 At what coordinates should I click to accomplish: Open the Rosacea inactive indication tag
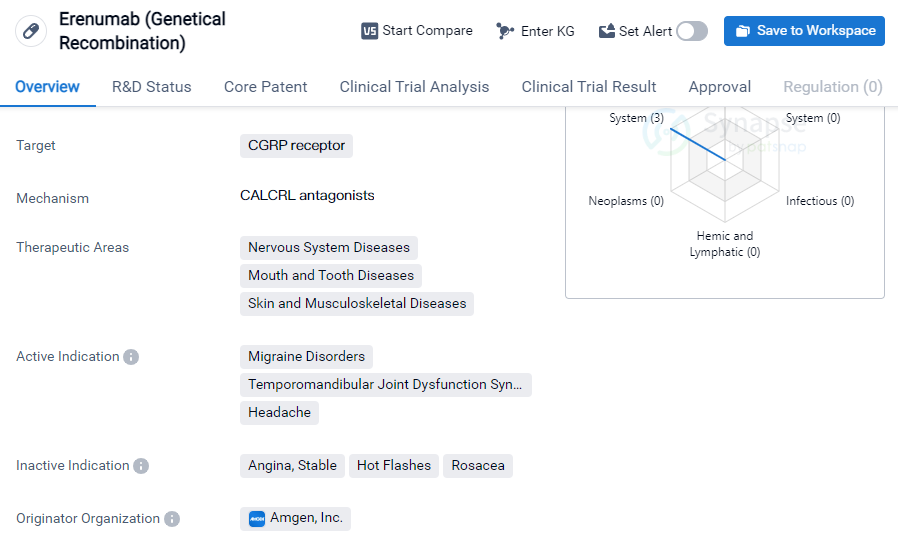[477, 466]
